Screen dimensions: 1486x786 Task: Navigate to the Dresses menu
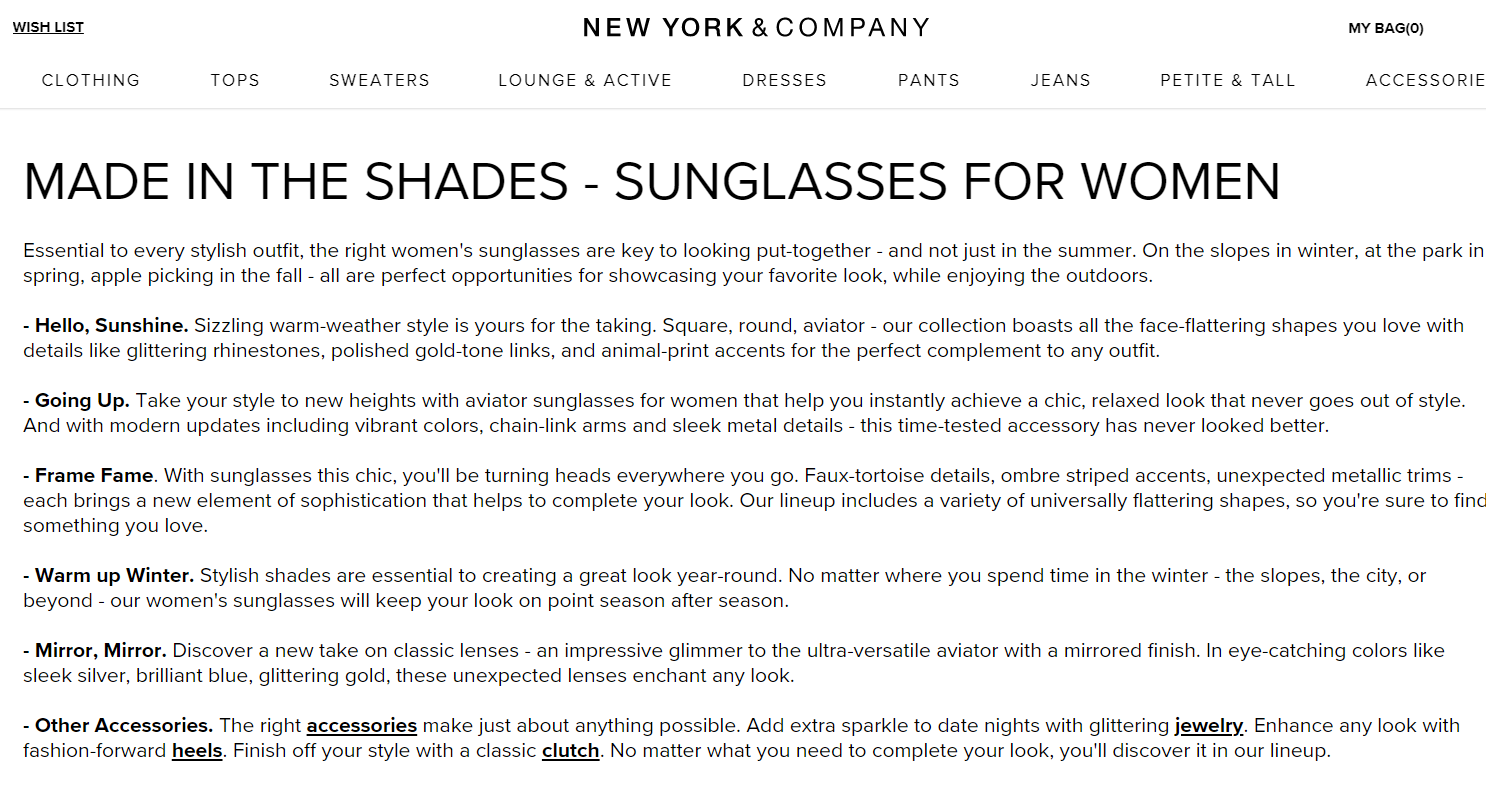tap(784, 80)
